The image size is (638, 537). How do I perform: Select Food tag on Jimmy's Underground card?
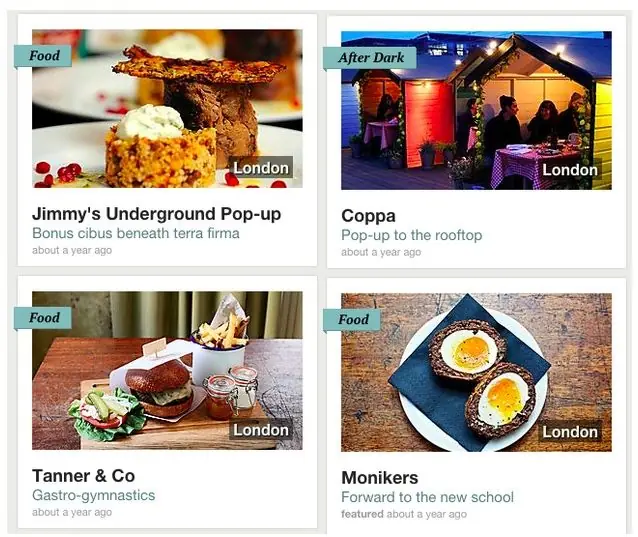click(x=43, y=56)
